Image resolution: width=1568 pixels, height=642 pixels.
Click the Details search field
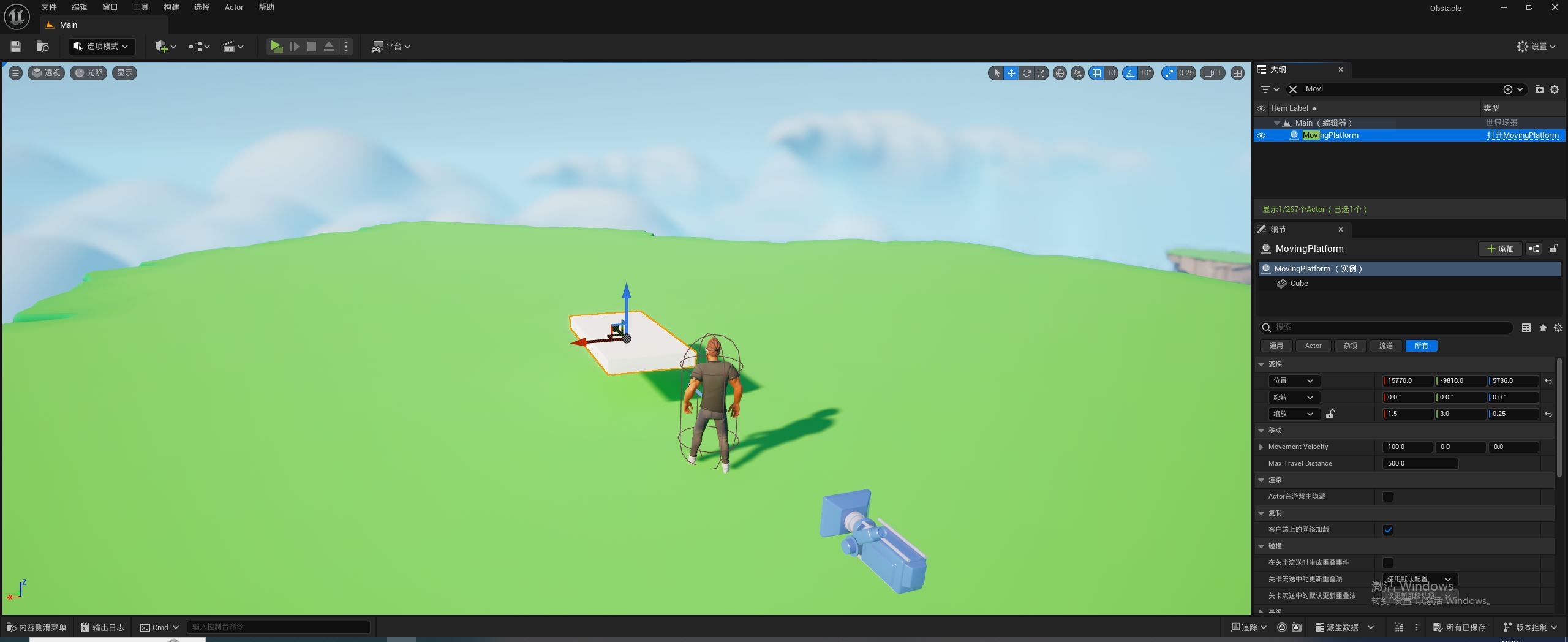(1386, 328)
